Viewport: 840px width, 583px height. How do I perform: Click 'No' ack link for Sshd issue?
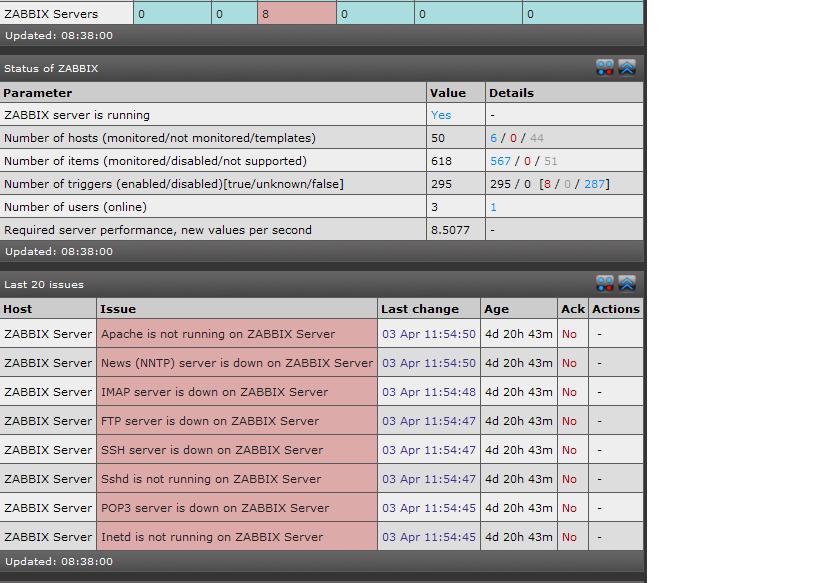[x=569, y=479]
